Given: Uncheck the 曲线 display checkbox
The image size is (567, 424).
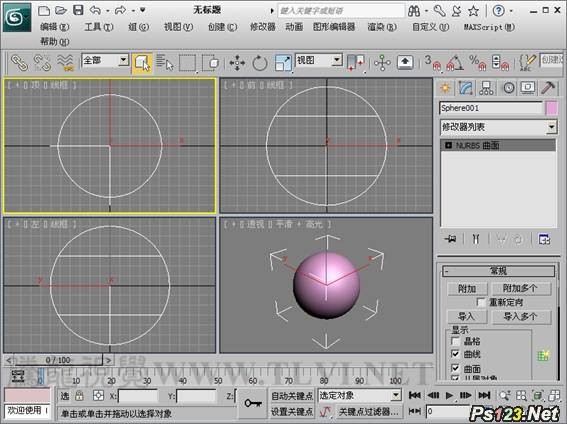Looking at the screenshot, I should [455, 354].
